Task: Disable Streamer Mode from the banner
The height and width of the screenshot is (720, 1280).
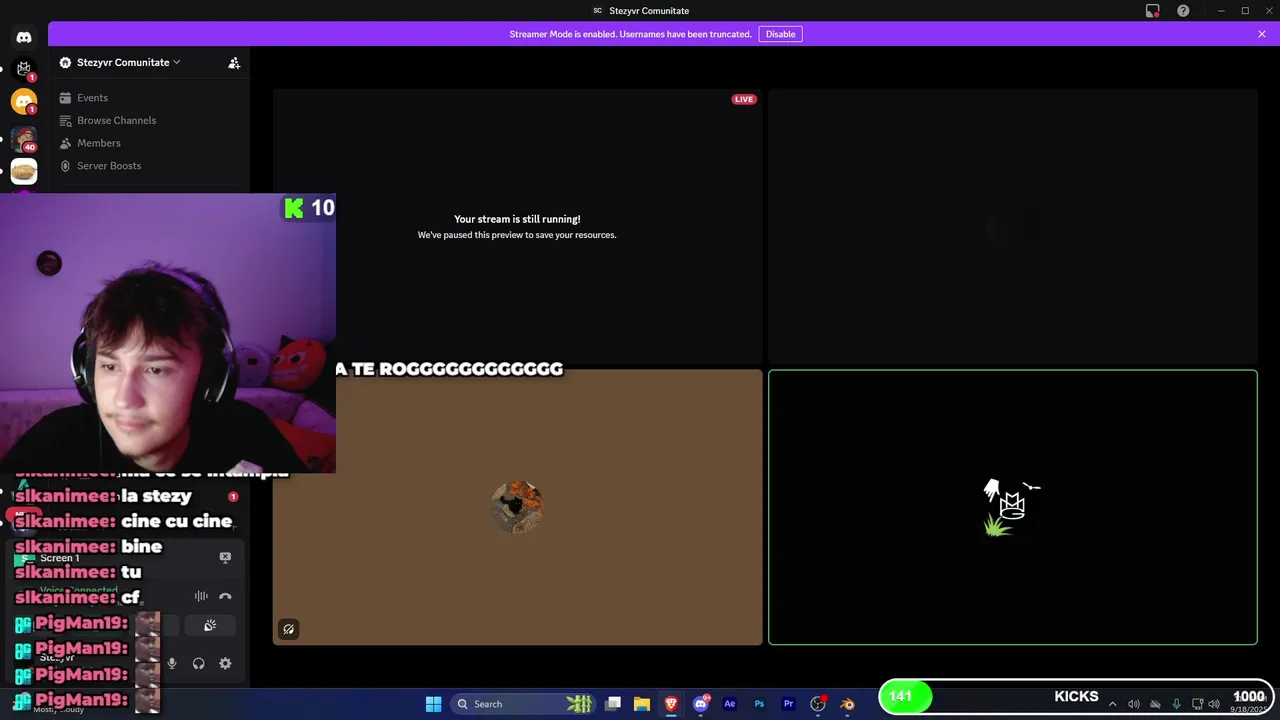Action: tap(780, 34)
